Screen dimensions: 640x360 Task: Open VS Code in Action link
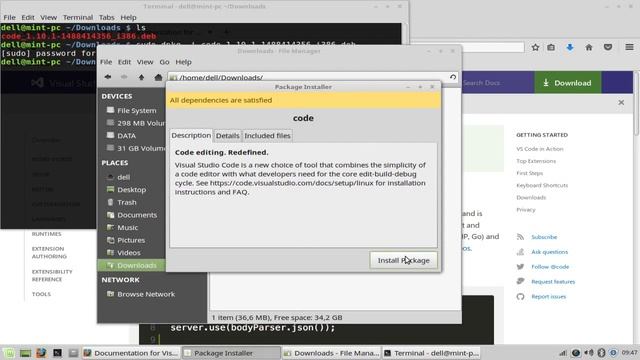(x=540, y=149)
